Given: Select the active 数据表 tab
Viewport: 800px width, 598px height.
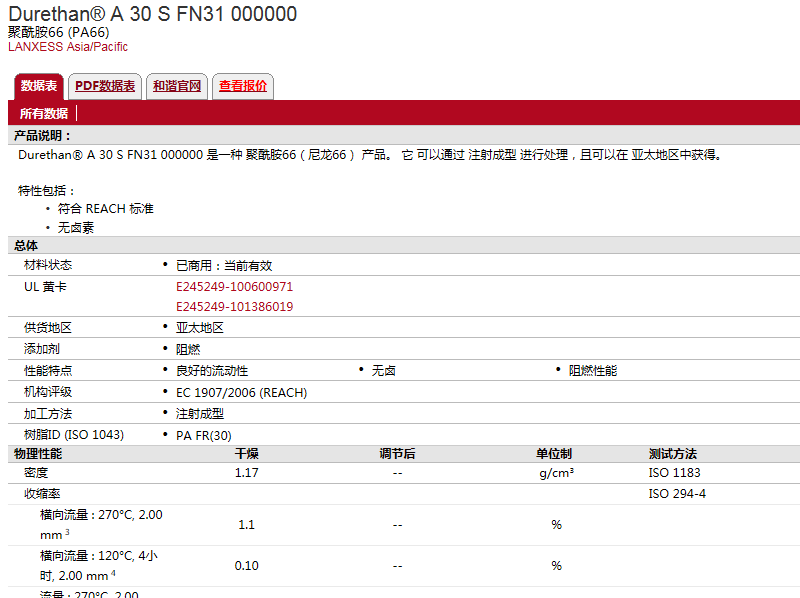Looking at the screenshot, I should click(39, 86).
